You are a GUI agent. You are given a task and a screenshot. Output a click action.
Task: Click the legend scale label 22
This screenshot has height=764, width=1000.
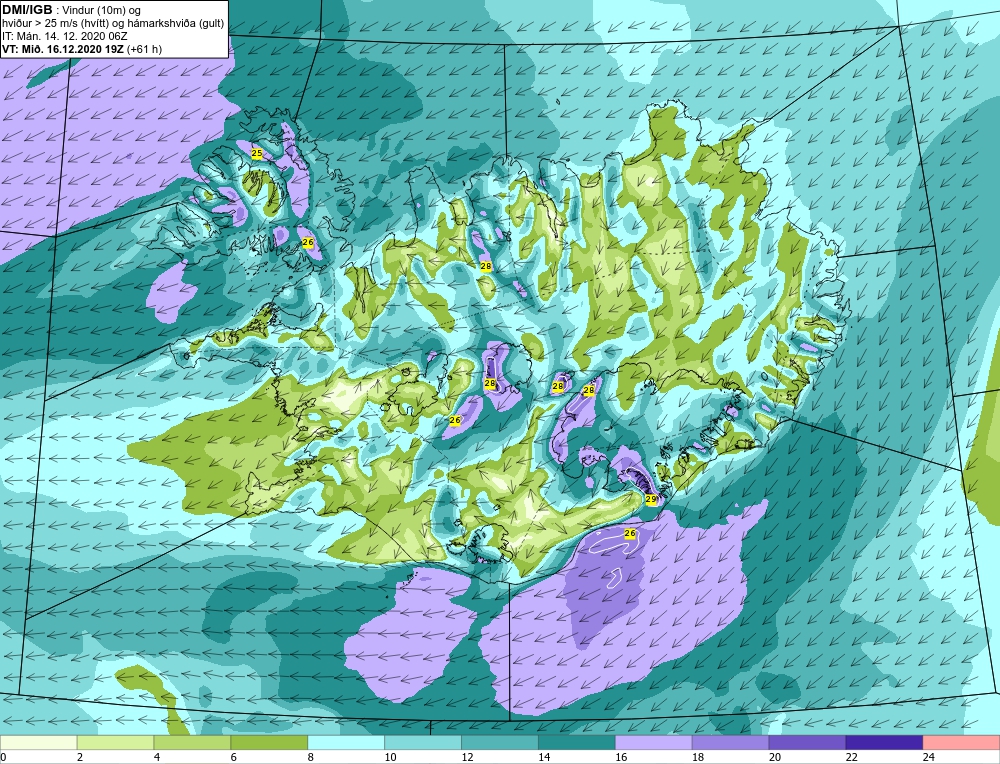pos(851,758)
